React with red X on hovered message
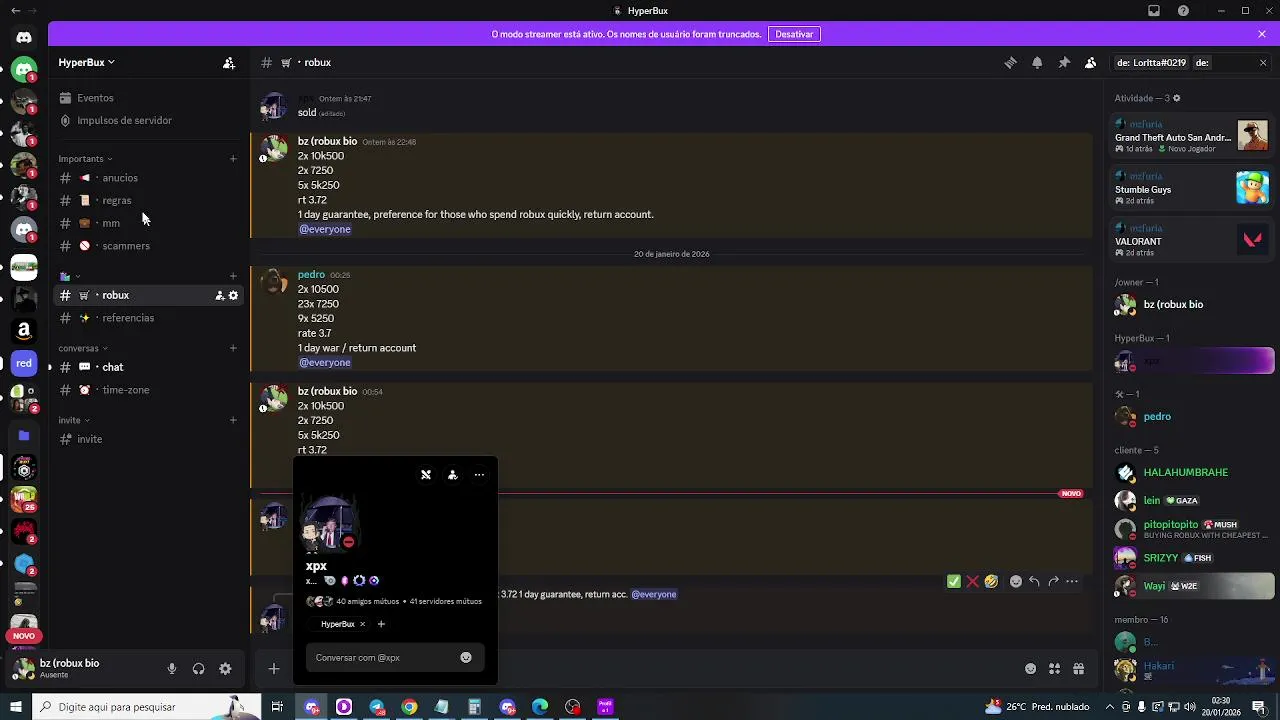 [x=972, y=581]
